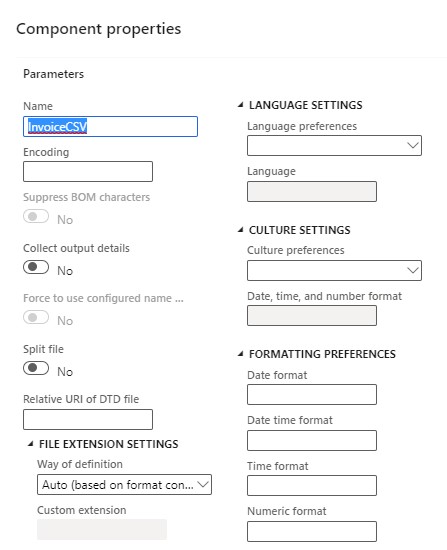Screen dimensions: 447x550
Task: Click the Numeric format input field
Action: pos(312,531)
